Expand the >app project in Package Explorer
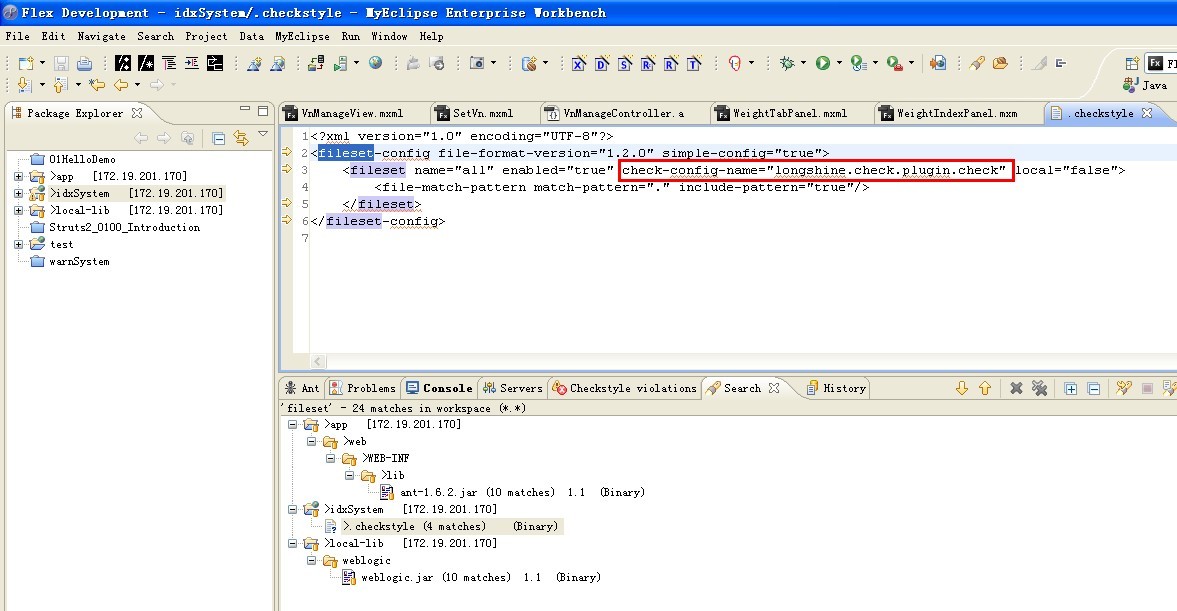Viewport: 1177px width, 611px height. [x=18, y=176]
